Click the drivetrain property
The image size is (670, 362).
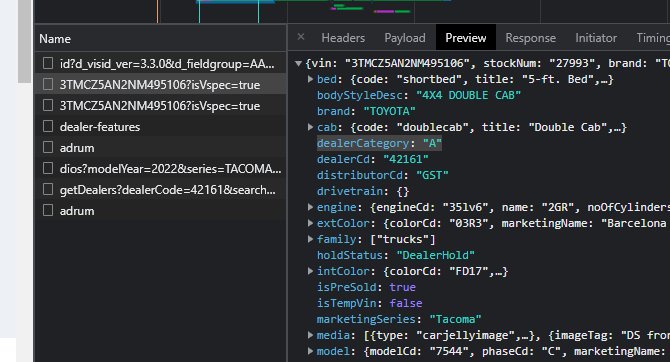click(x=363, y=191)
